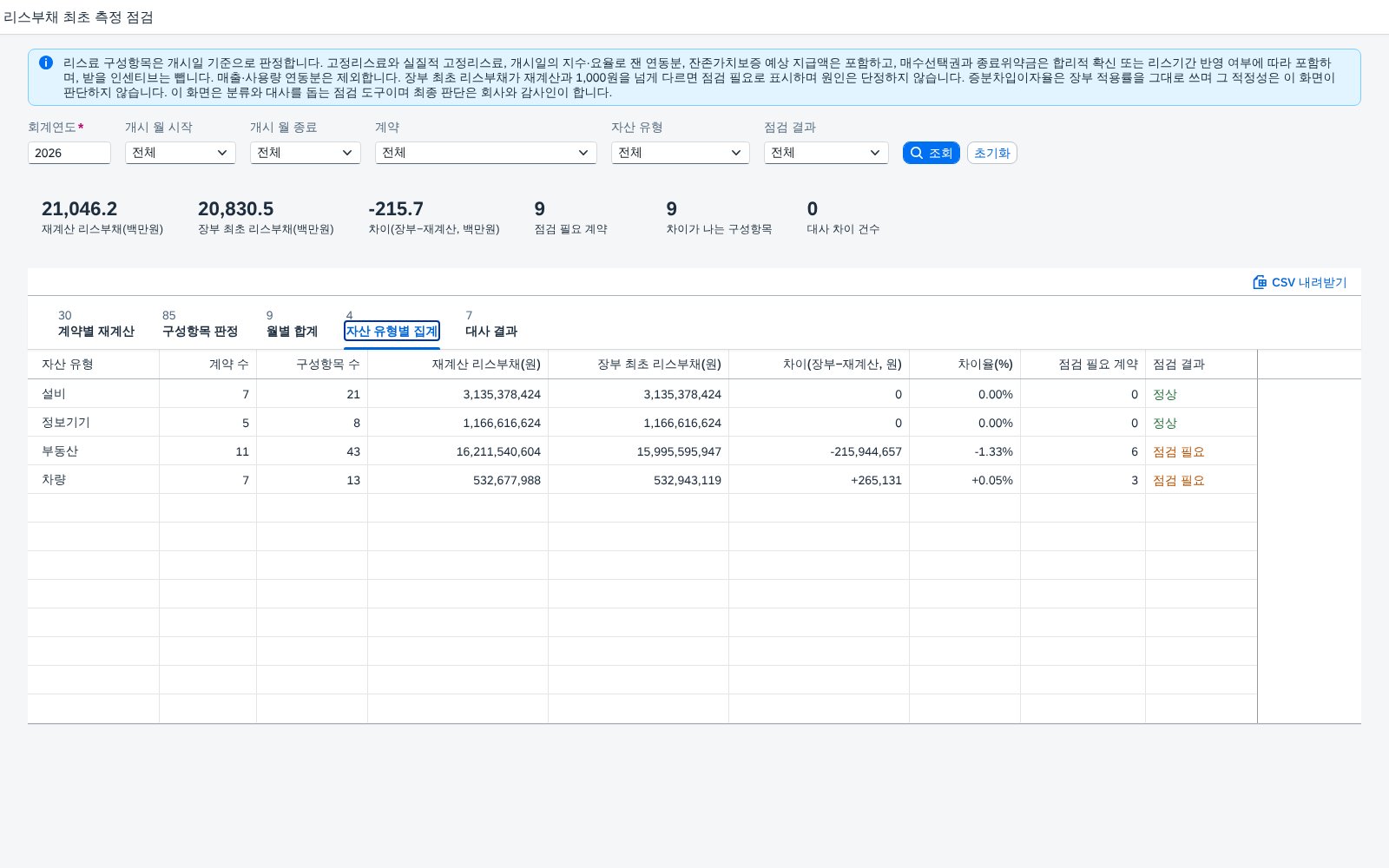
Task: Open the 월별 합계 tab
Action: coord(292,325)
